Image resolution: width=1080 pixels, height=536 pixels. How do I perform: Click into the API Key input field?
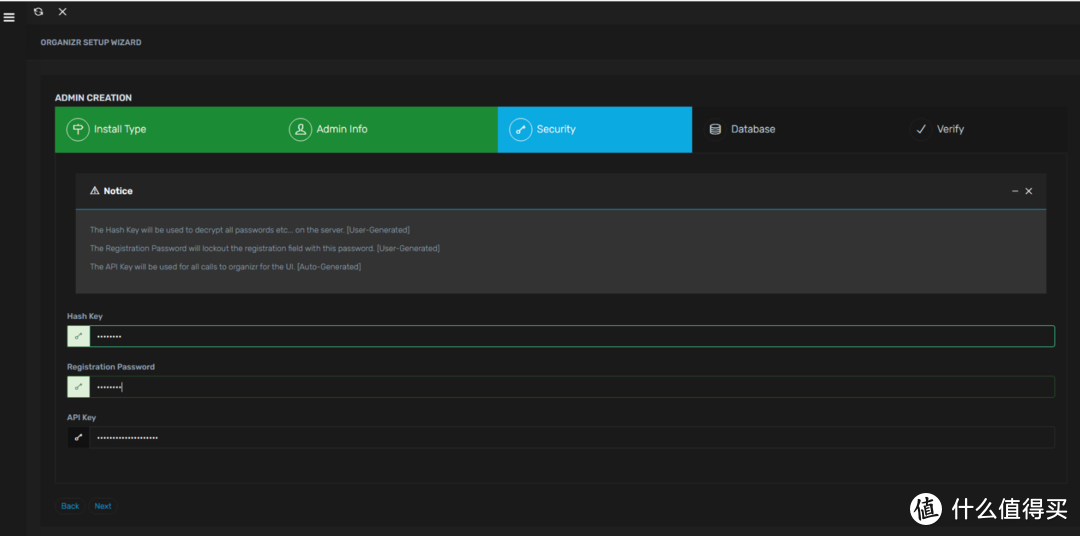click(570, 437)
